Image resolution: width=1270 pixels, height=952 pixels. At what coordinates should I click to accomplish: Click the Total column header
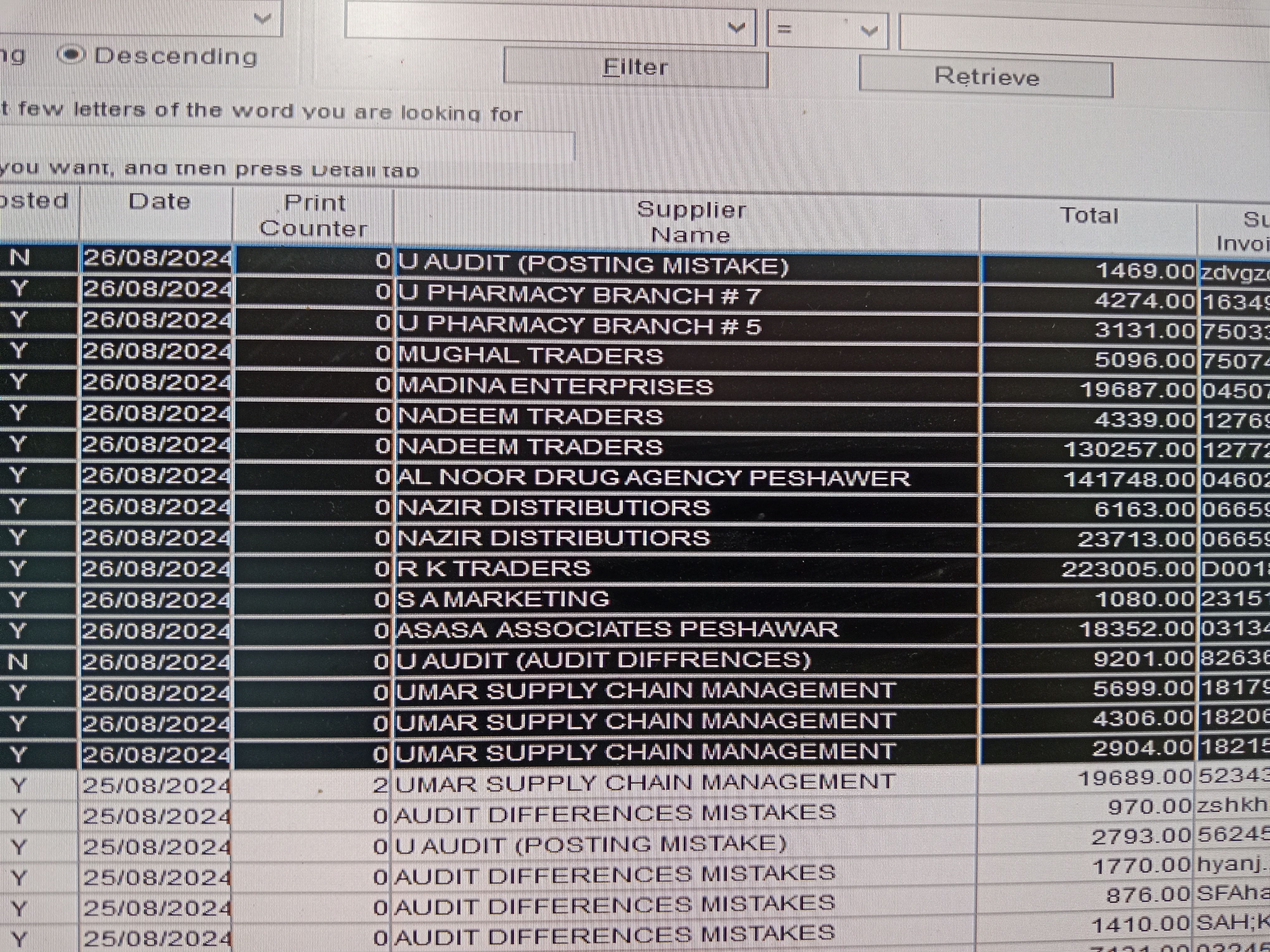[1089, 216]
